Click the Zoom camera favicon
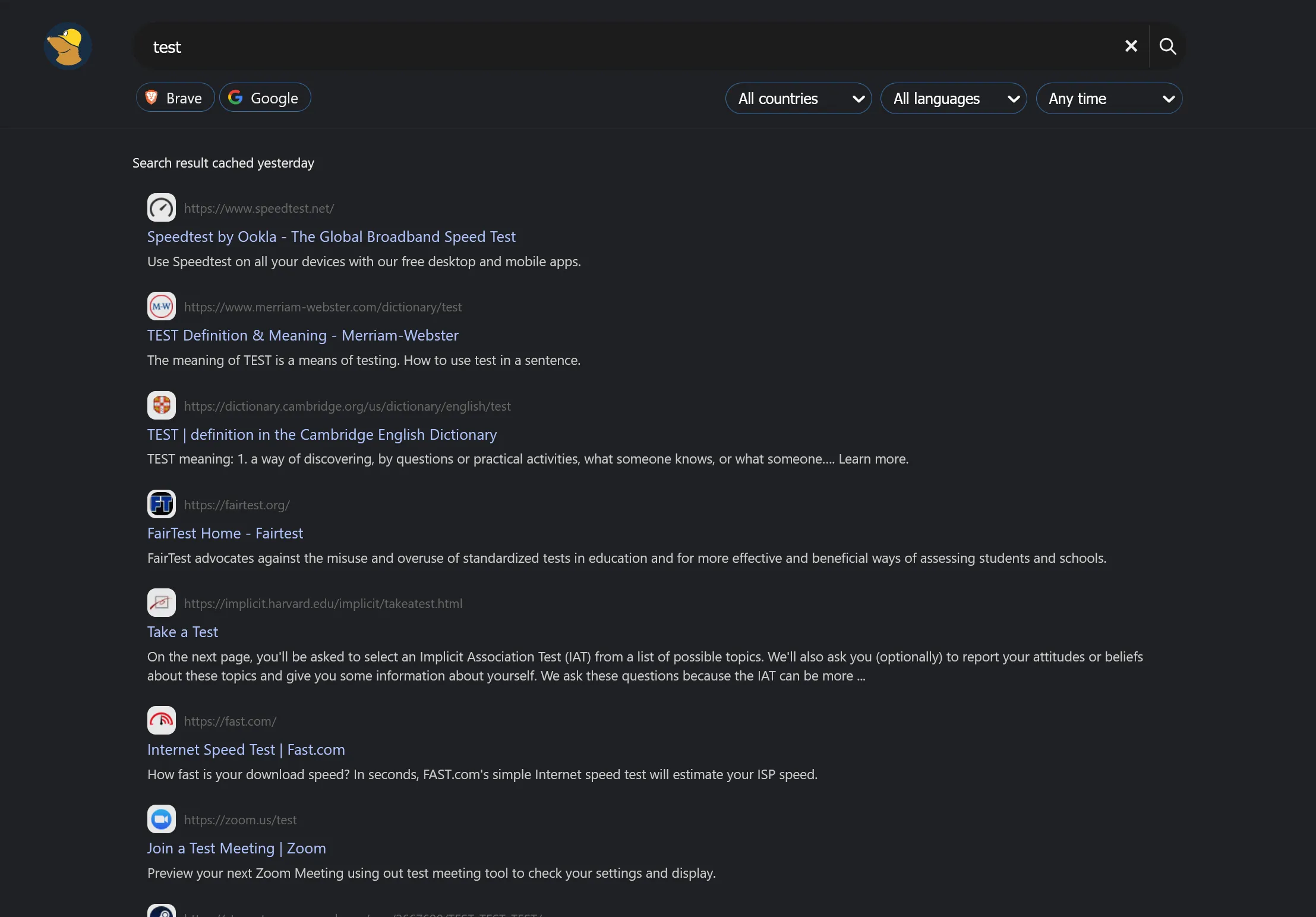The width and height of the screenshot is (1316, 917). (161, 820)
